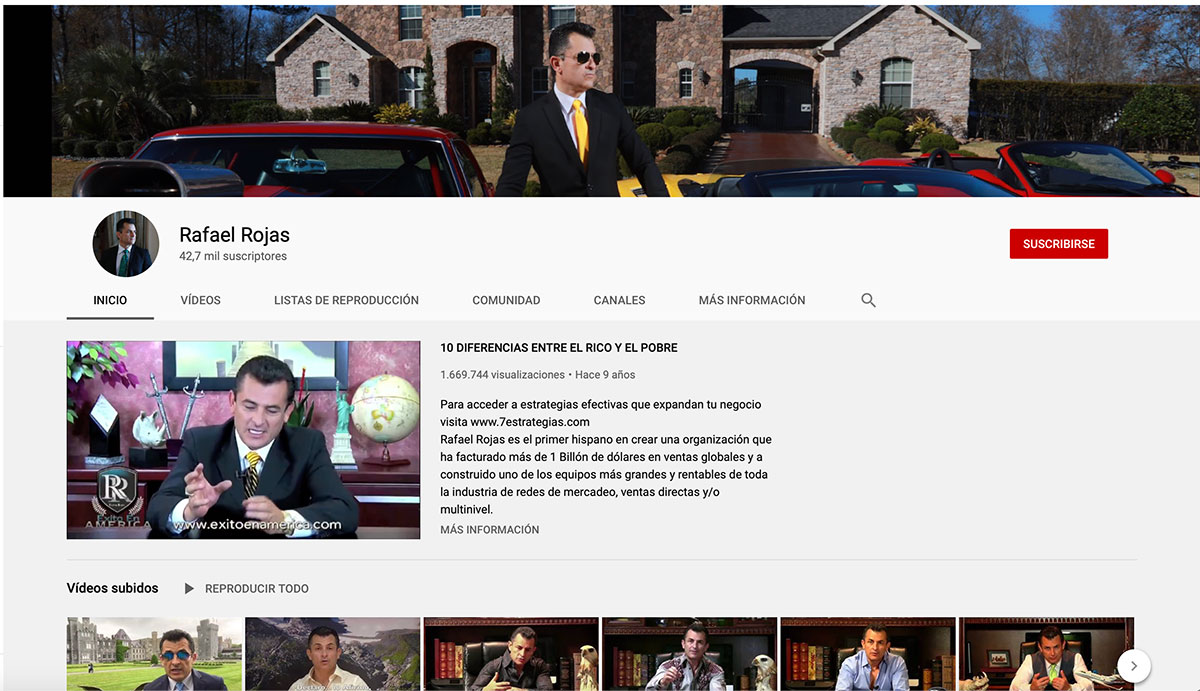The height and width of the screenshot is (691, 1200).
Task: Expand MÁS INFORMACIÓN under video description
Action: (x=489, y=530)
